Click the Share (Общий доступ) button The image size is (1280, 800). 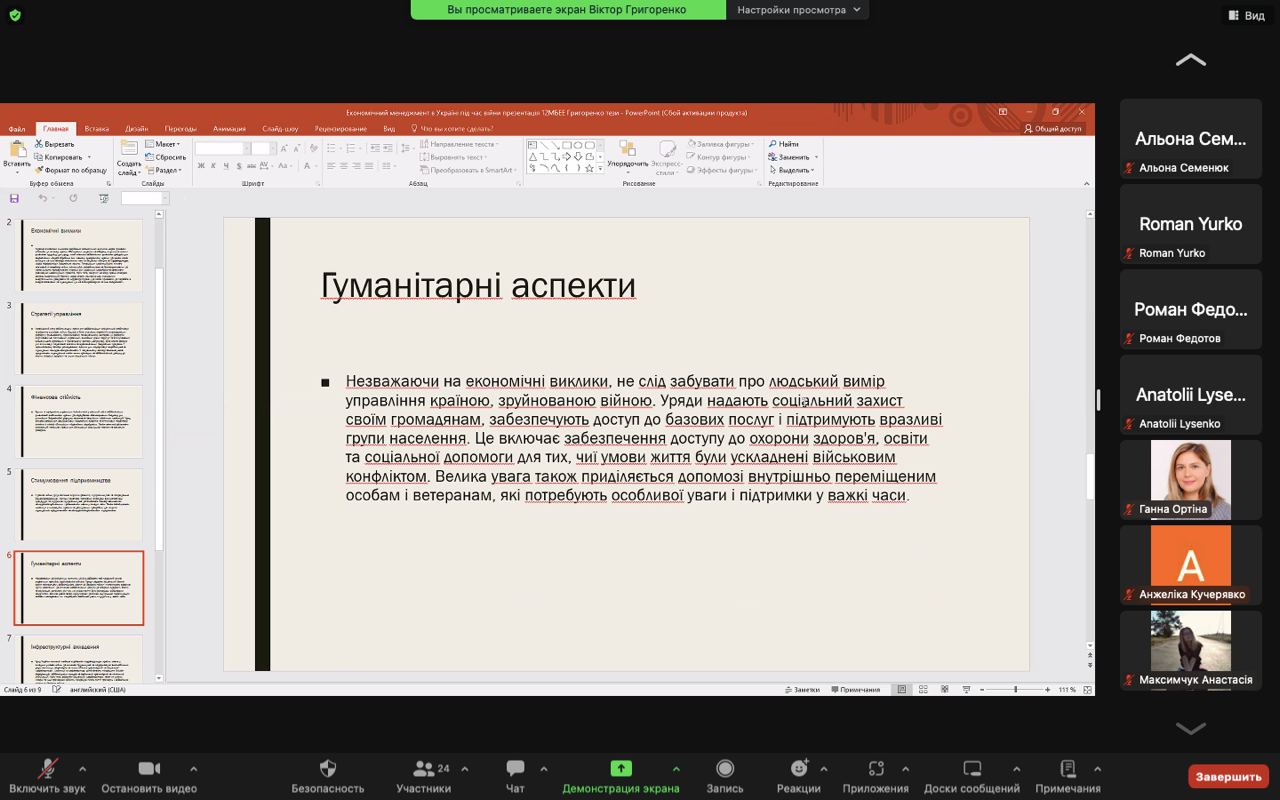click(x=1054, y=129)
